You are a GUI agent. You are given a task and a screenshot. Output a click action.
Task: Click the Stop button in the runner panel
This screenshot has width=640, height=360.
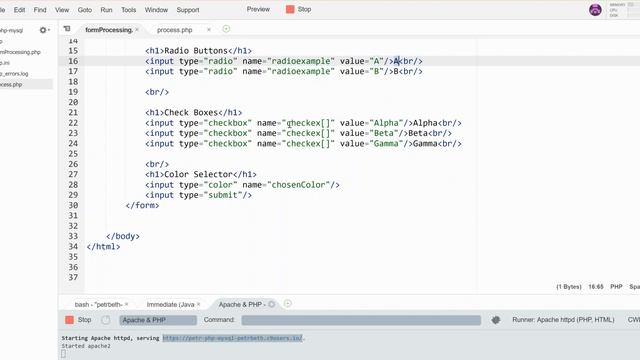click(78, 320)
